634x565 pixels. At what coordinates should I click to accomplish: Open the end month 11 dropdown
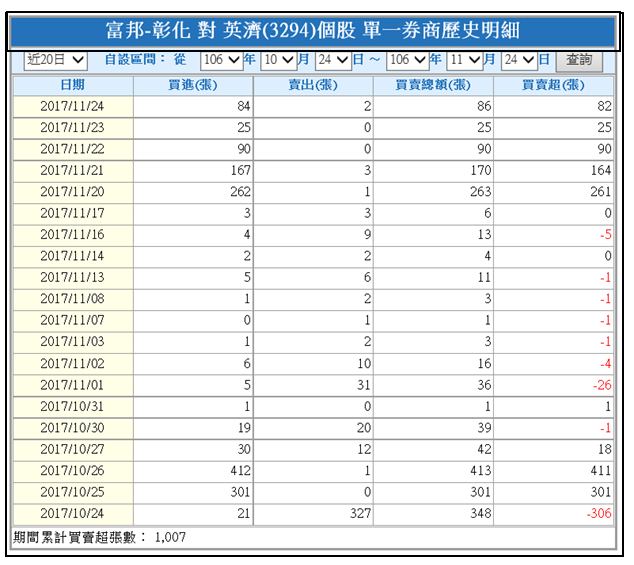coord(464,60)
